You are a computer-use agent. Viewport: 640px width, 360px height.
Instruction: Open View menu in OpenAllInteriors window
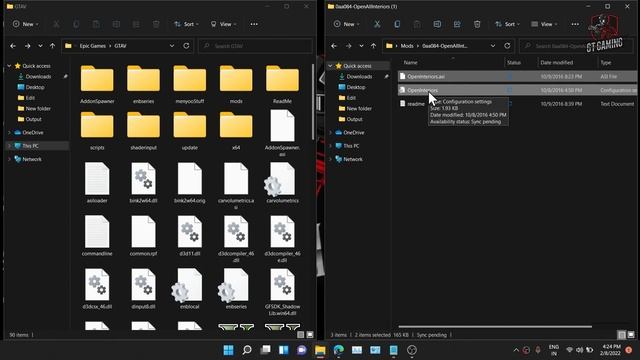pos(544,24)
